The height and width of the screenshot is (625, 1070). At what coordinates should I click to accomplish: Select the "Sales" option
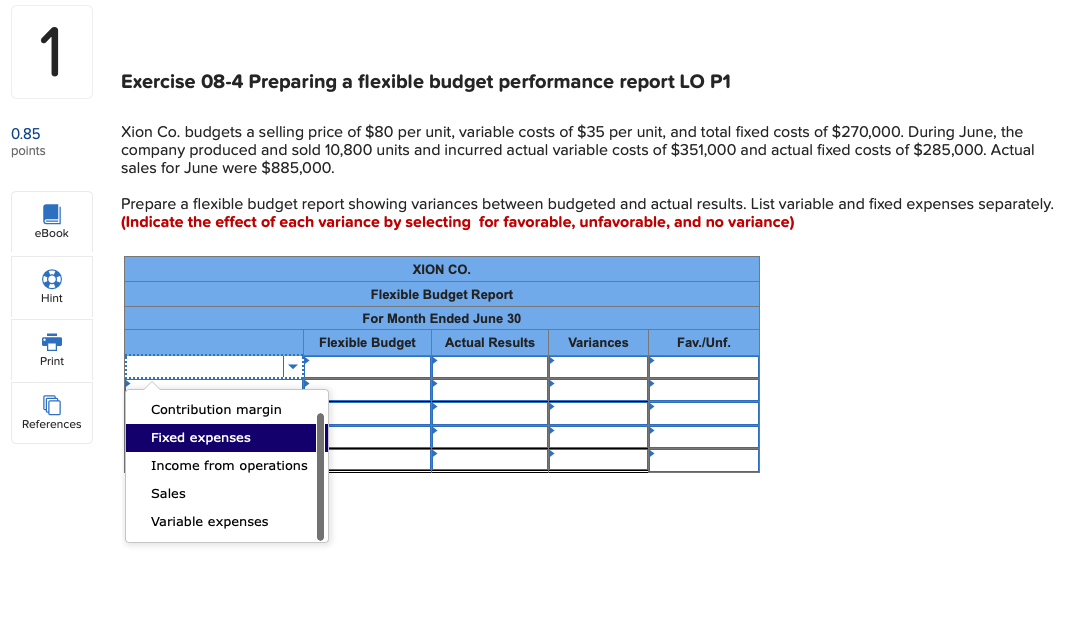[168, 493]
